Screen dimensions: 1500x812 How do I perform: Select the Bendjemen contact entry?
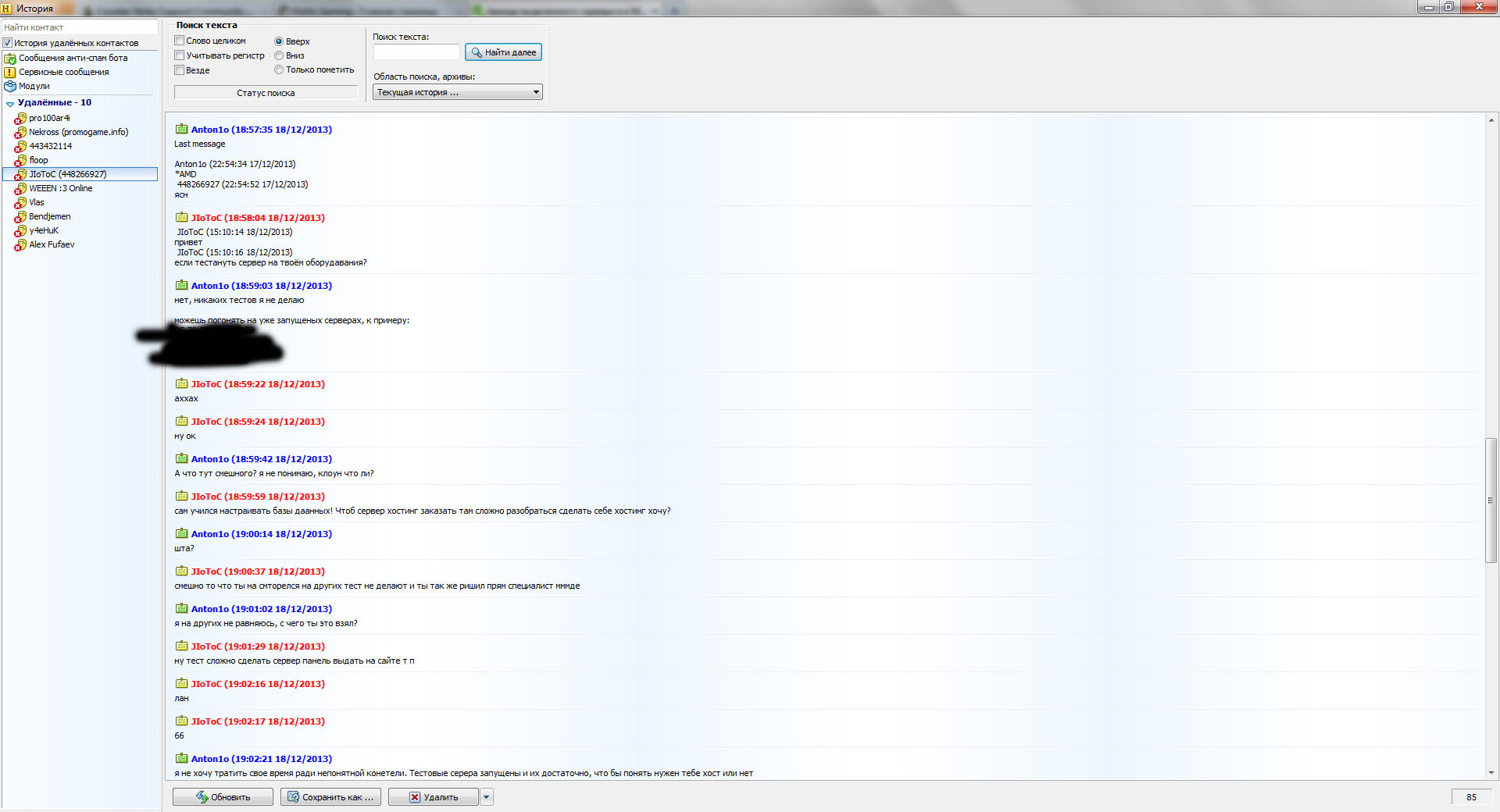pos(50,216)
